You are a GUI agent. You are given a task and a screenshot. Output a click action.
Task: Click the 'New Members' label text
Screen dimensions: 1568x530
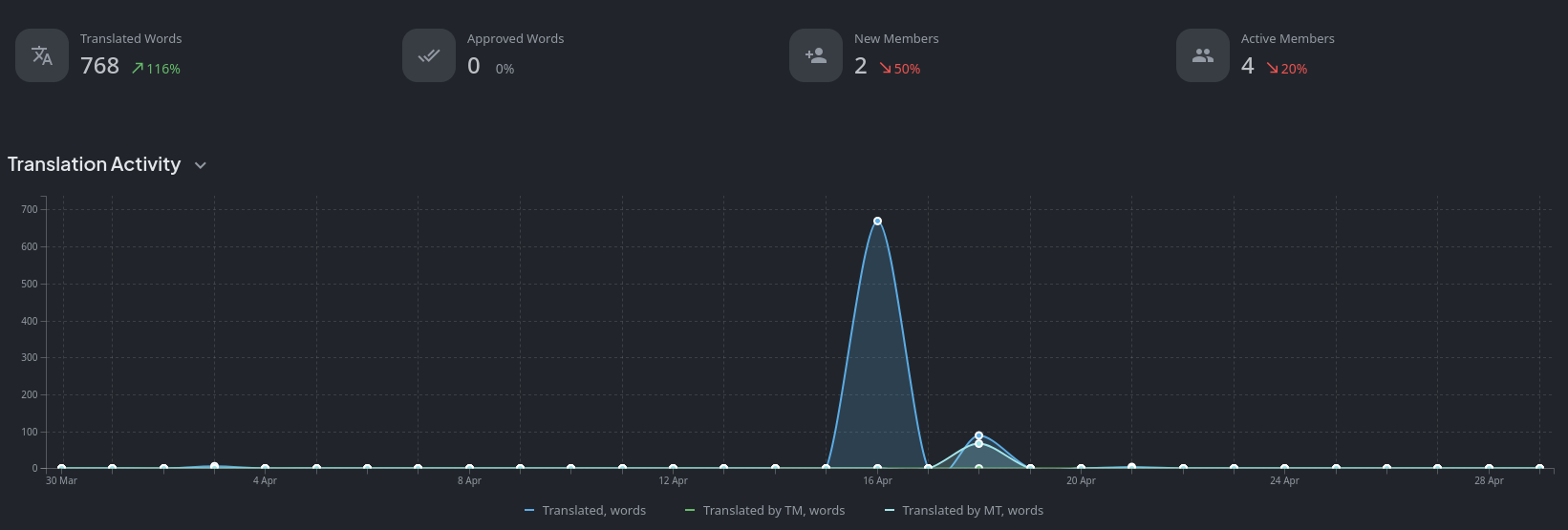[x=895, y=39]
